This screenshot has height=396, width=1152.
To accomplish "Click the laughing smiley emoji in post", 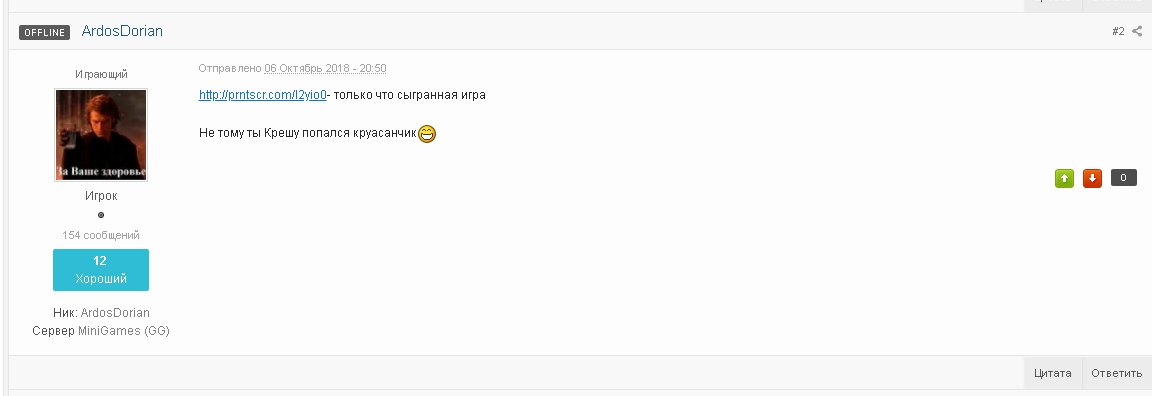I will (427, 134).
